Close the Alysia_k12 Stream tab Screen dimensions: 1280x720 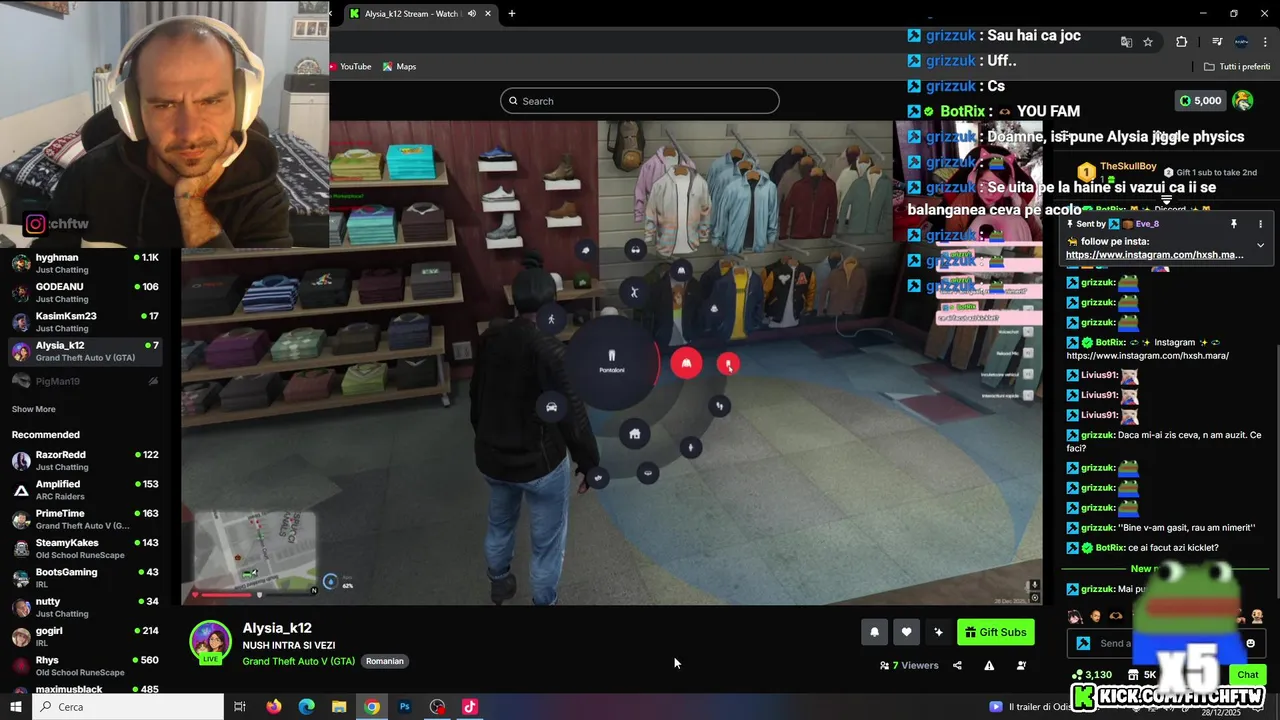[488, 14]
